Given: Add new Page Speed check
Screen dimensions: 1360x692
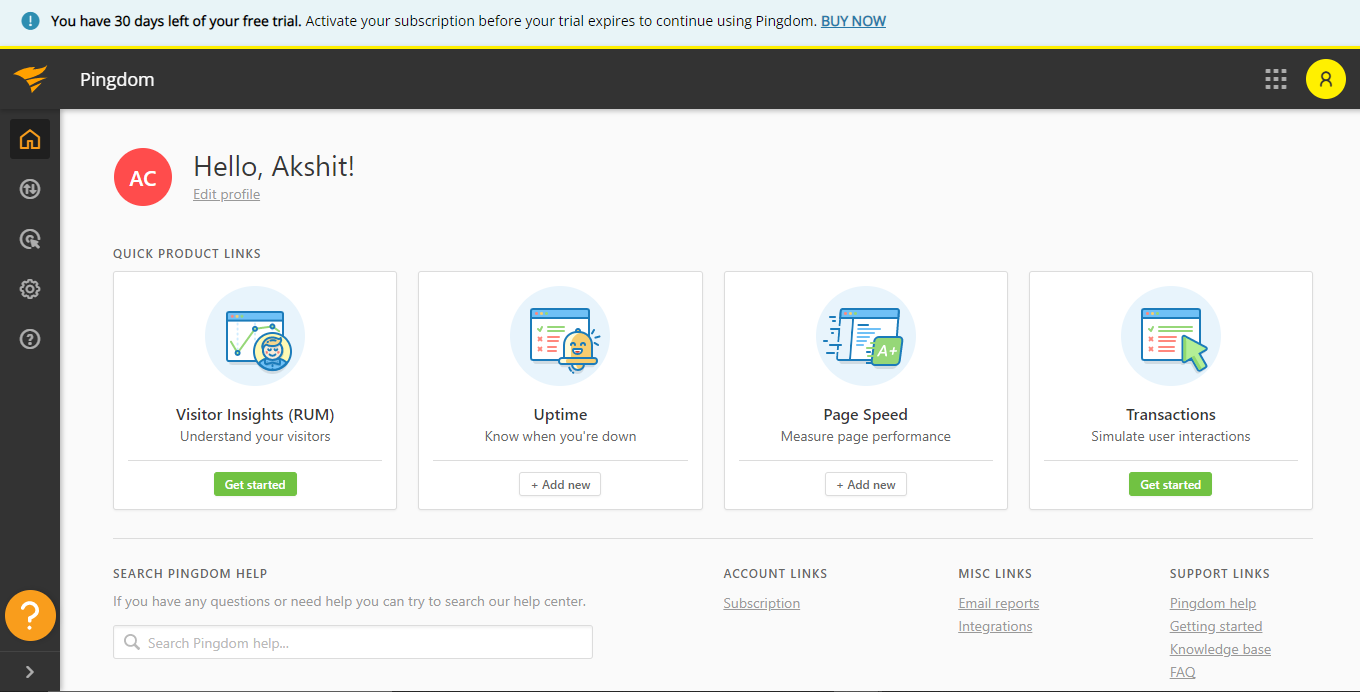Looking at the screenshot, I should [866, 485].
